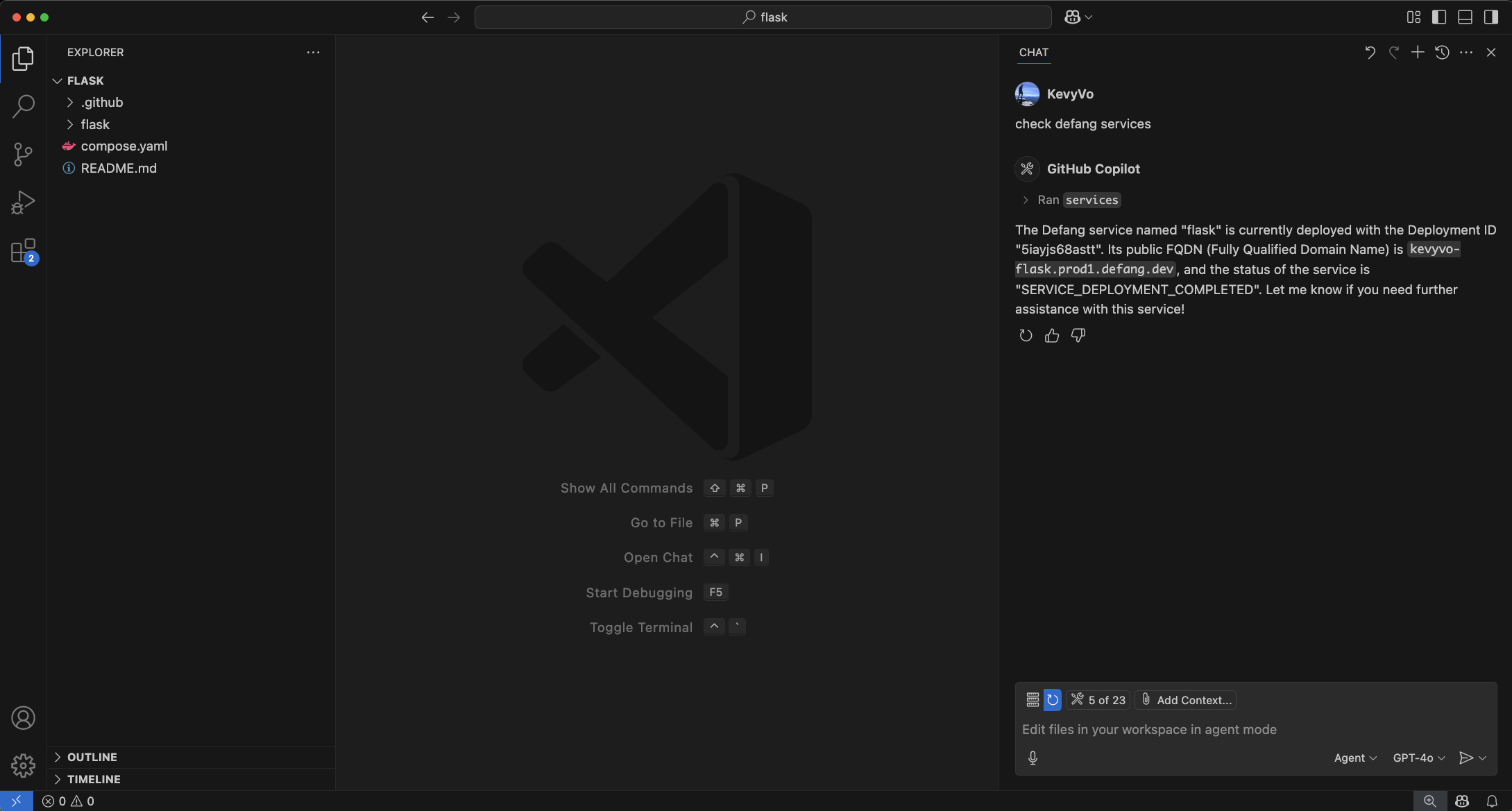Open Copilot status in status bar
The width and height of the screenshot is (1512, 811).
coord(1462,801)
